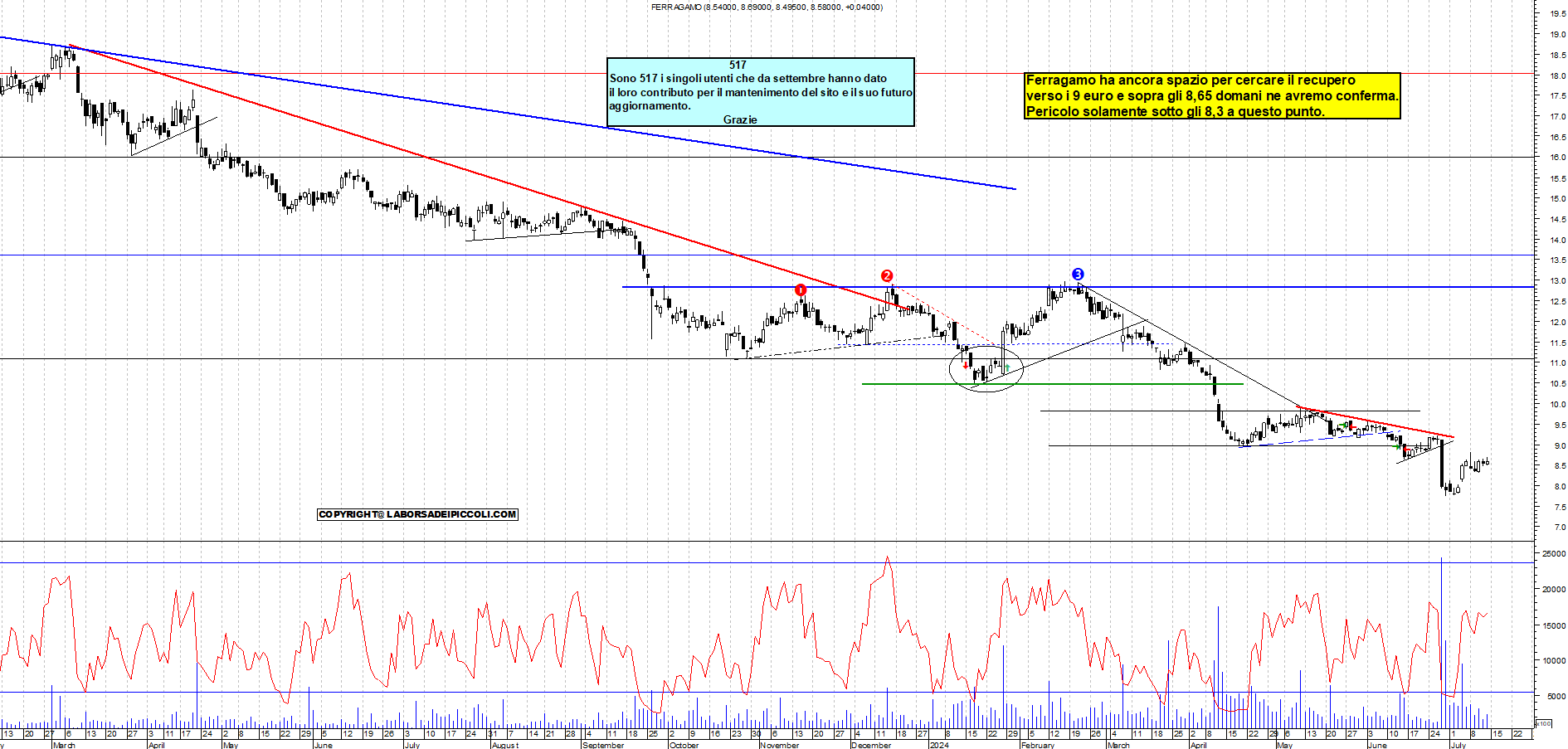The height and width of the screenshot is (749, 1568).
Task: Click the 10000 volume axis label
Action: click(x=1554, y=661)
